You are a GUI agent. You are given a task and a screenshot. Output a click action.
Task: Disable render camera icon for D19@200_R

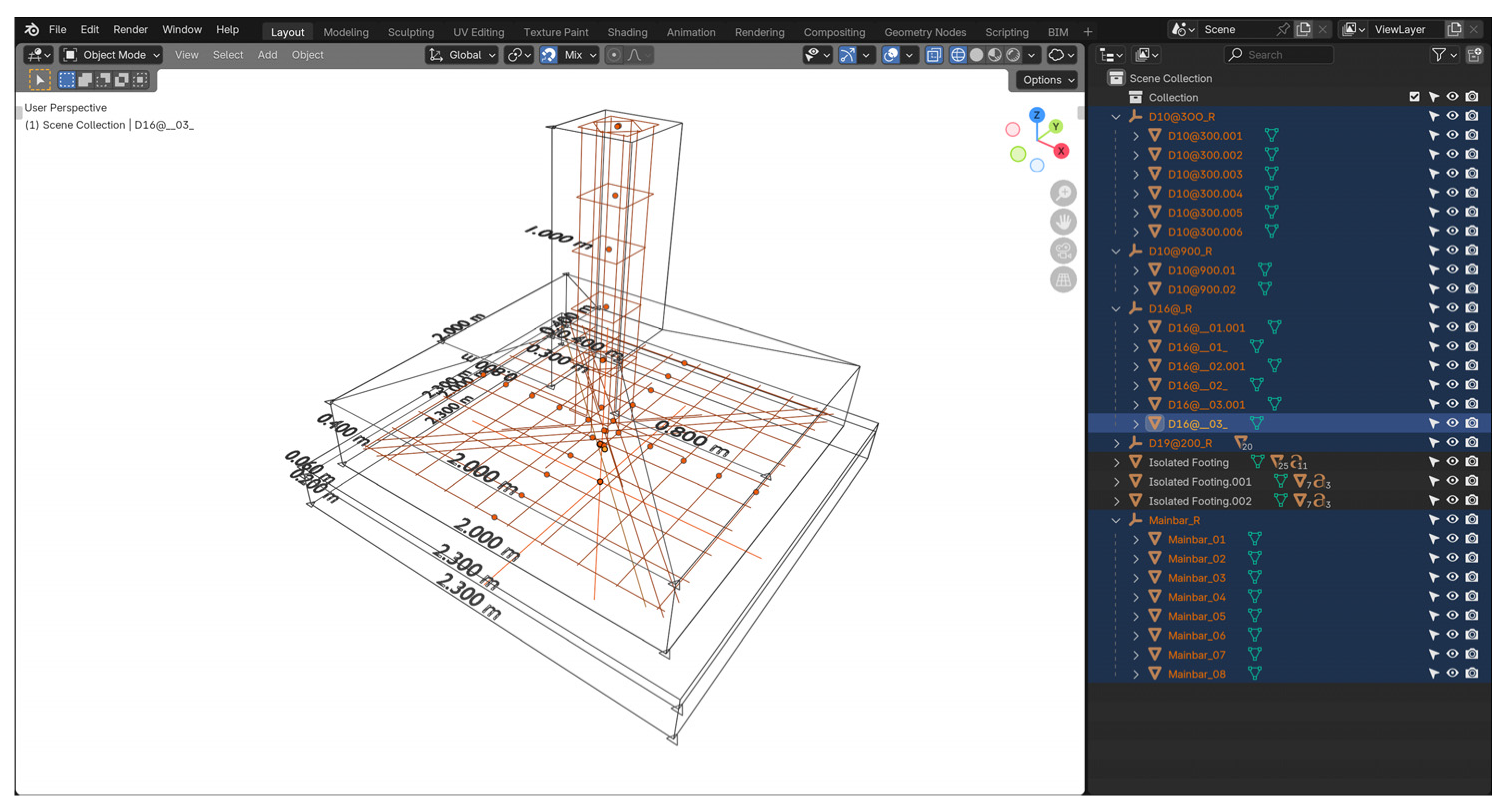tap(1472, 443)
